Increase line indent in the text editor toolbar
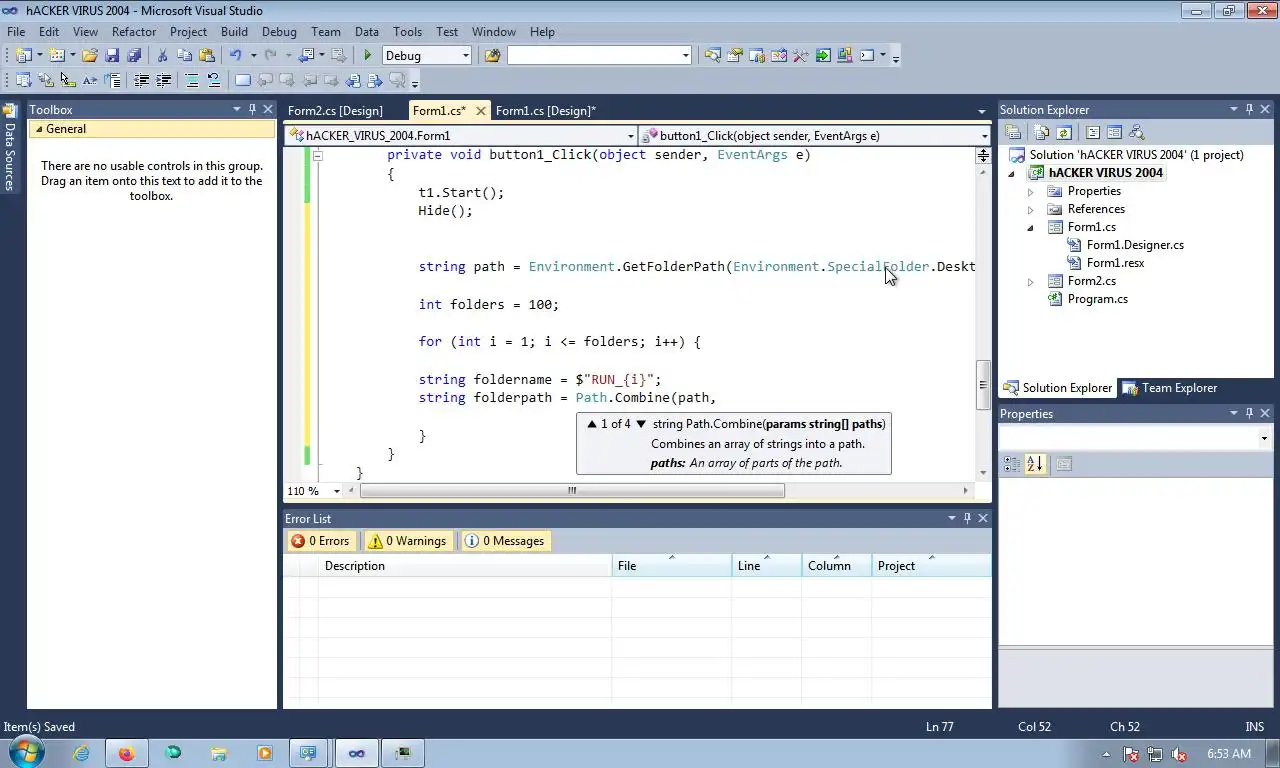The height and width of the screenshot is (768, 1280). tap(163, 80)
